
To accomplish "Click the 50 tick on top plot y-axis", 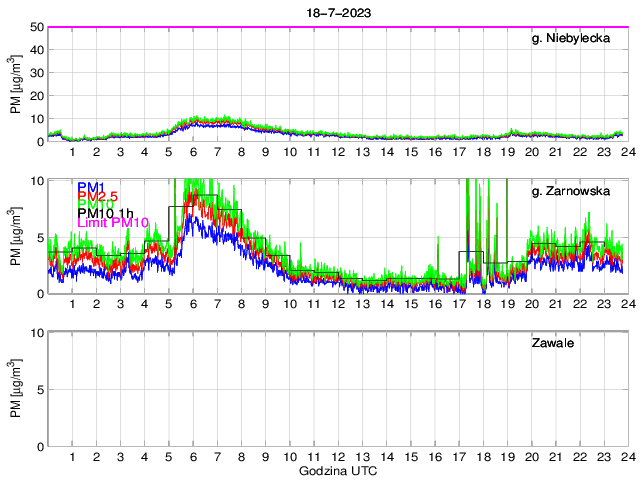I will 36,27.
